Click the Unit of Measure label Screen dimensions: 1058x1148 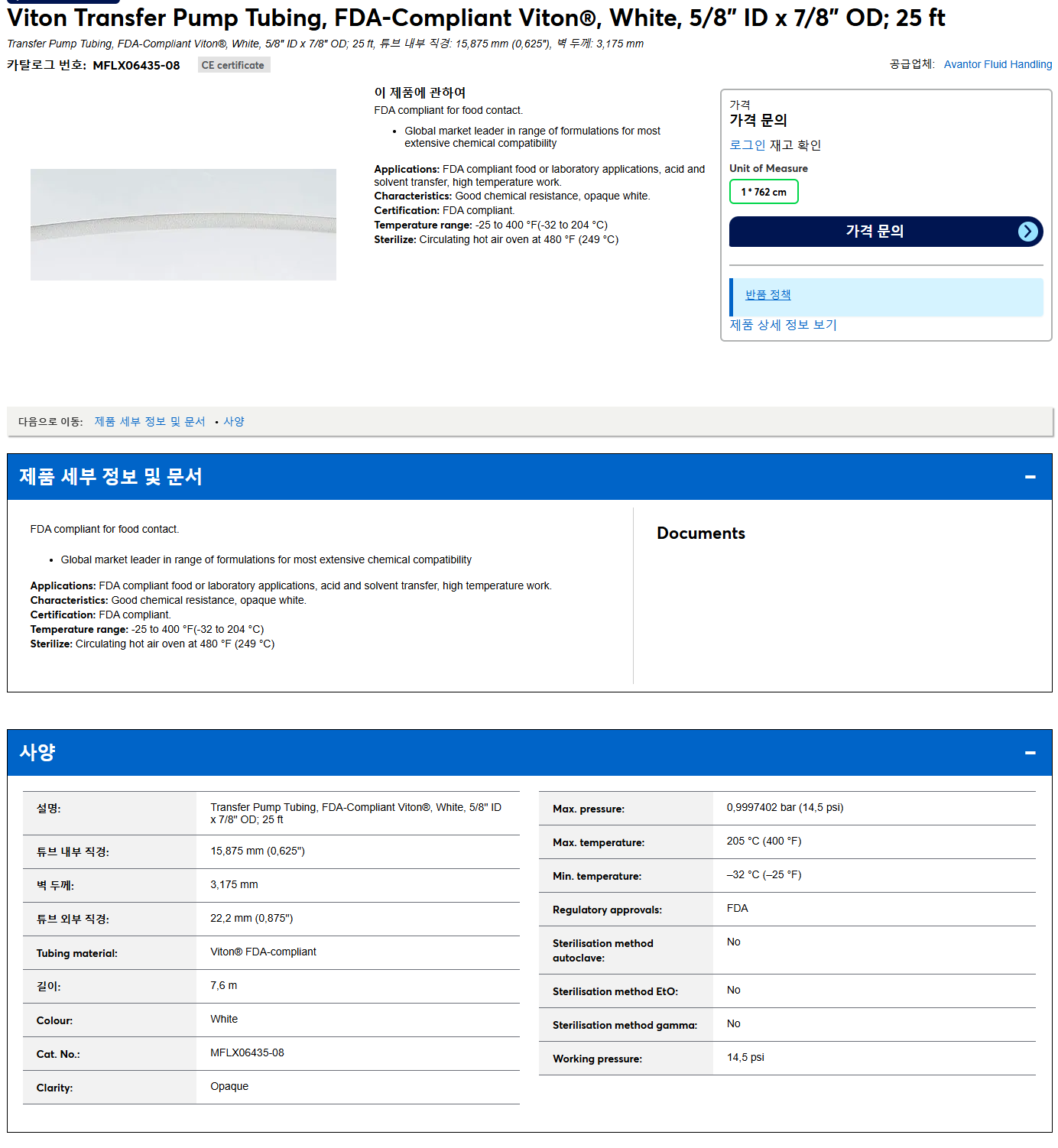(x=768, y=169)
